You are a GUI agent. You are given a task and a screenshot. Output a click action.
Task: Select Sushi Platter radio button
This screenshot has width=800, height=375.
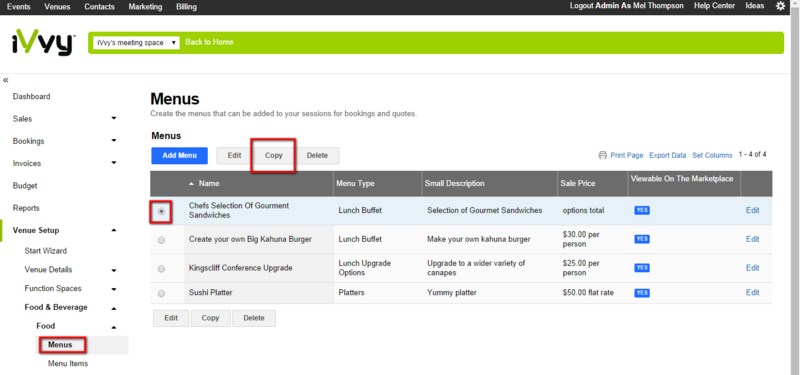[x=162, y=293]
